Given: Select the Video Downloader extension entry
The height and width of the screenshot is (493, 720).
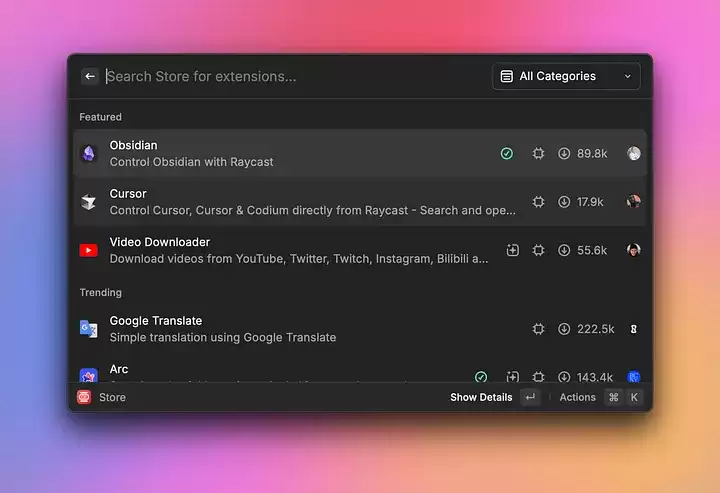Looking at the screenshot, I should [300, 250].
